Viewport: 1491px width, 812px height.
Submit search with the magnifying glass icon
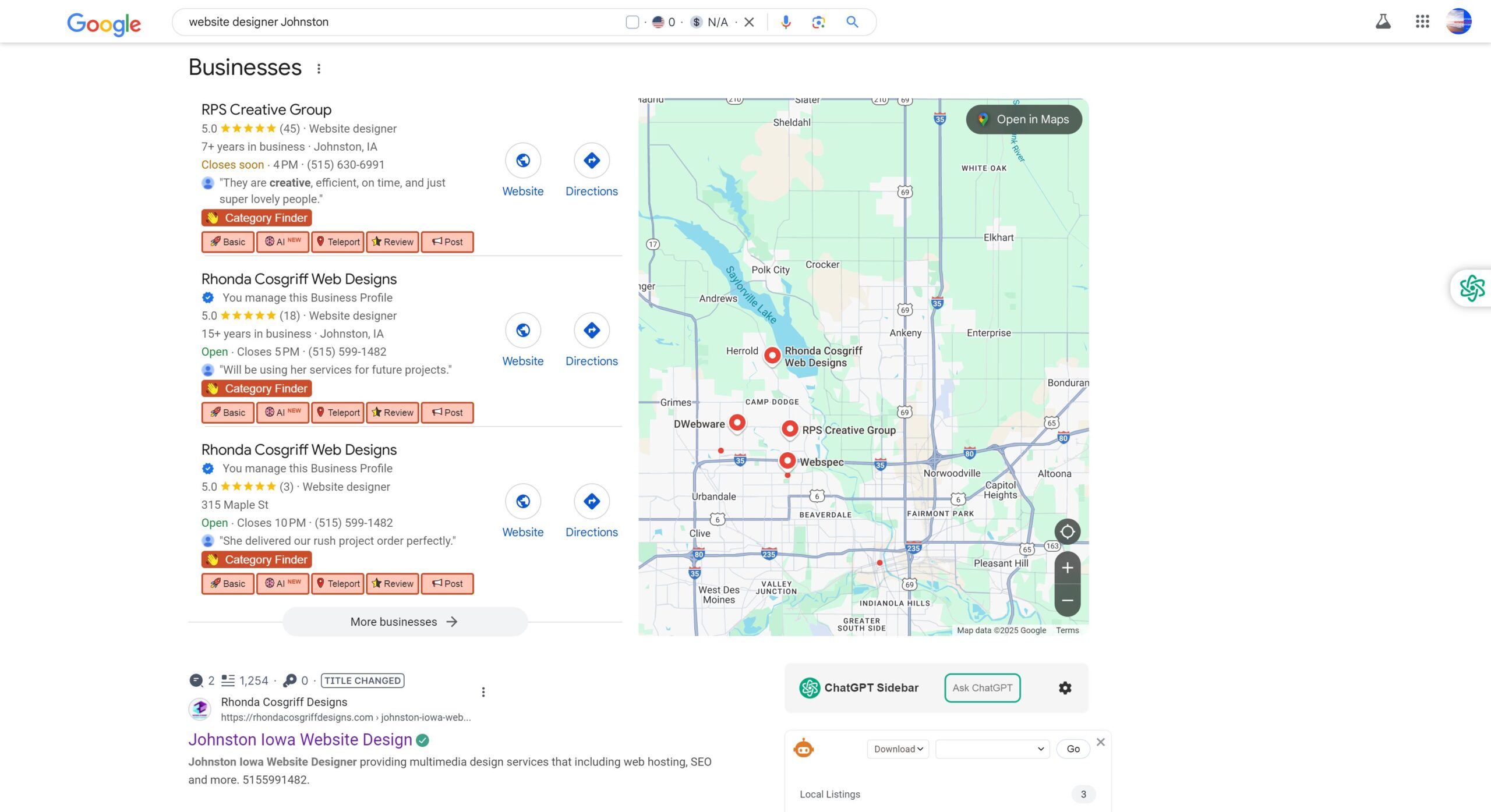click(x=852, y=22)
